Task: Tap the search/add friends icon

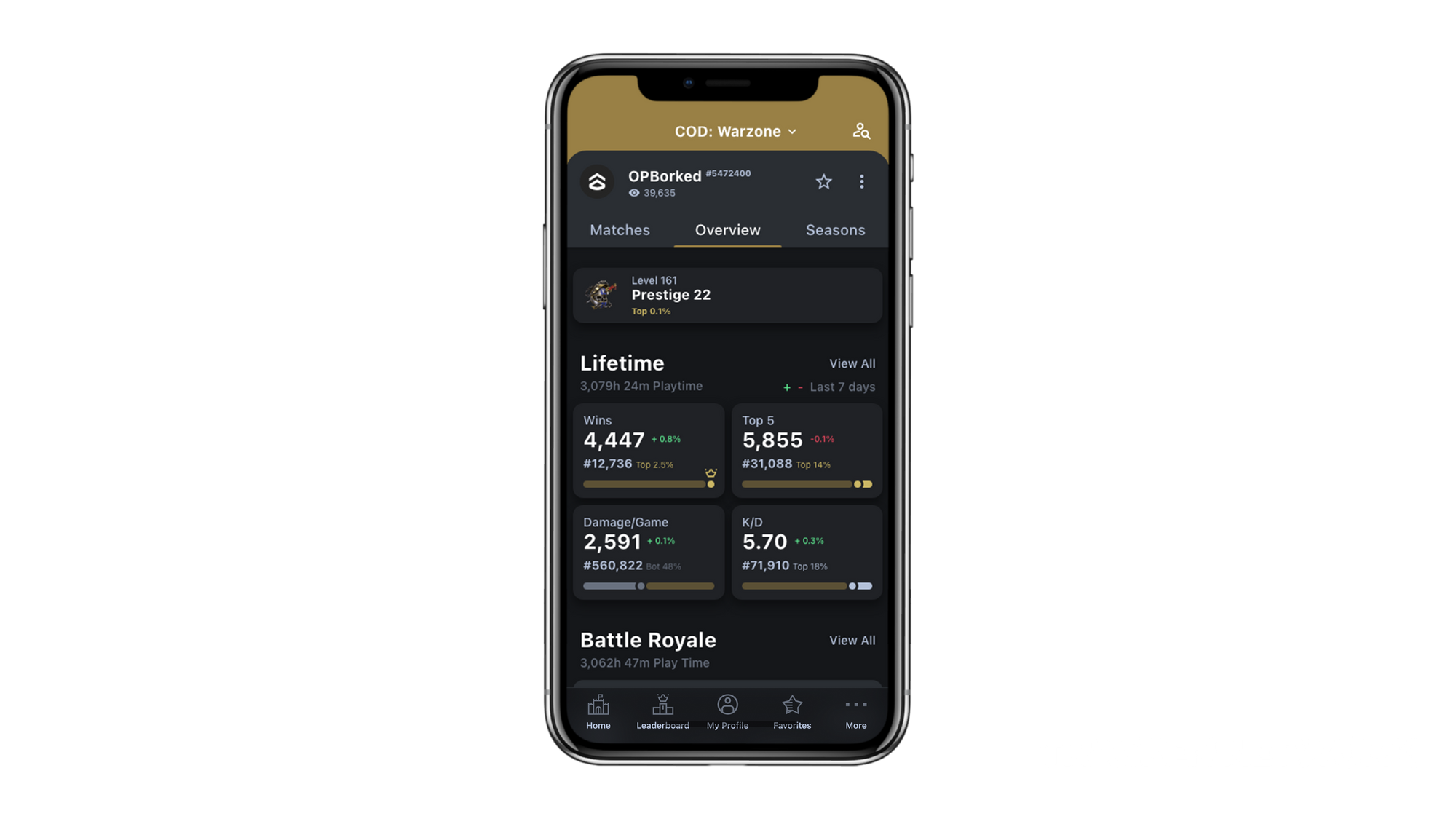Action: 860,130
